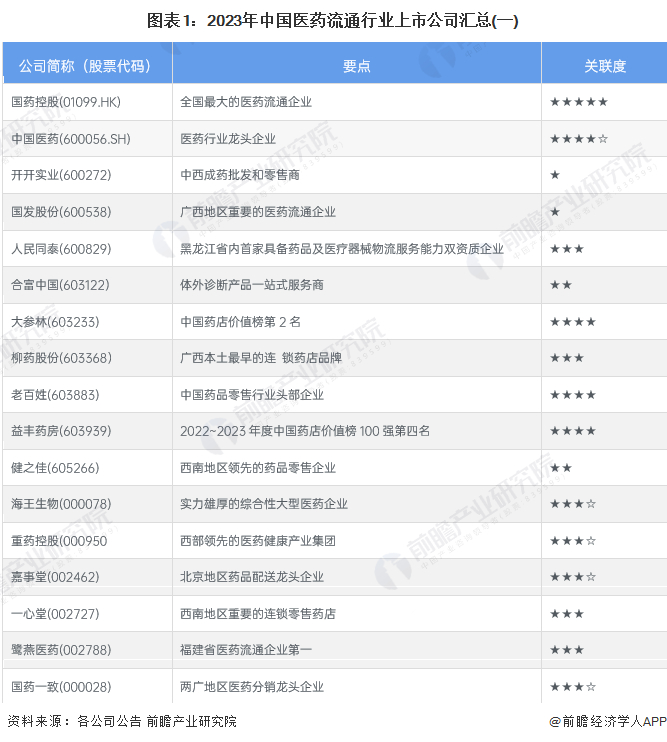This screenshot has height=742, width=667.
Task: Click the star rating for 国药一致
Action: click(572, 687)
